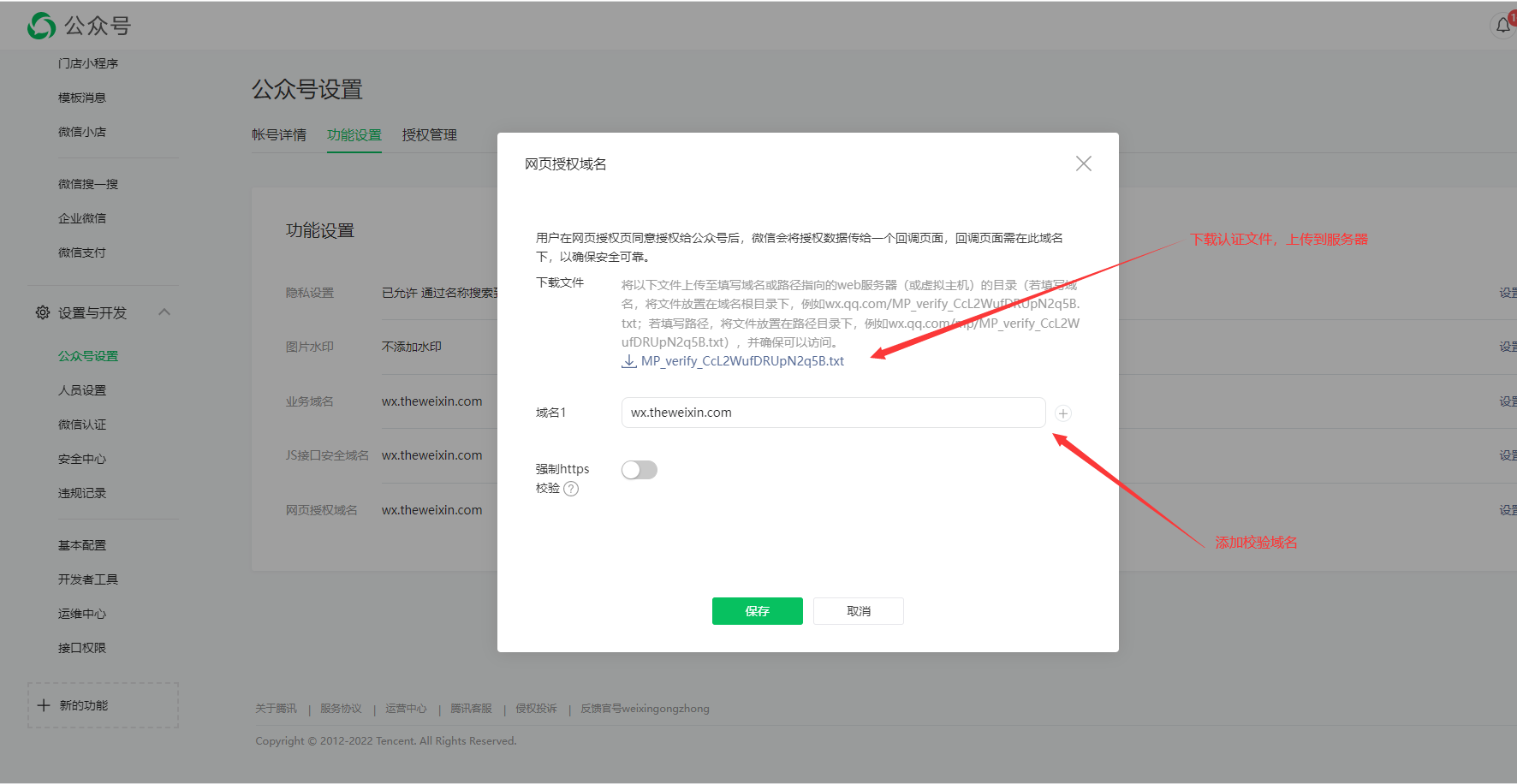Click the plus icon to add domain
This screenshot has height=784, width=1517.
coord(1062,413)
